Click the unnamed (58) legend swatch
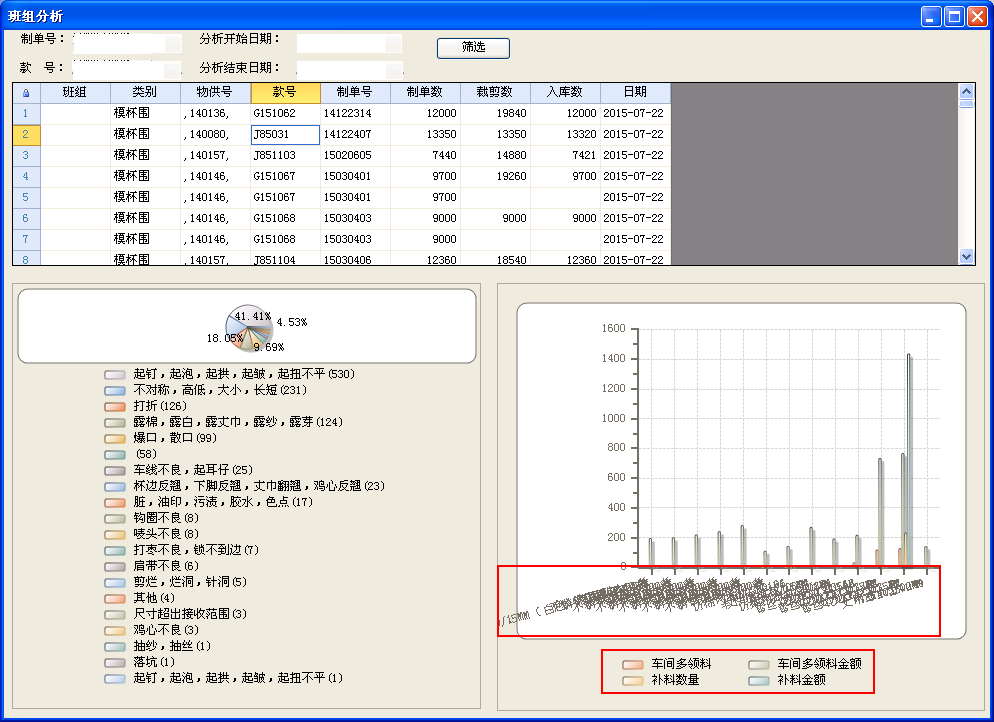 [x=115, y=454]
